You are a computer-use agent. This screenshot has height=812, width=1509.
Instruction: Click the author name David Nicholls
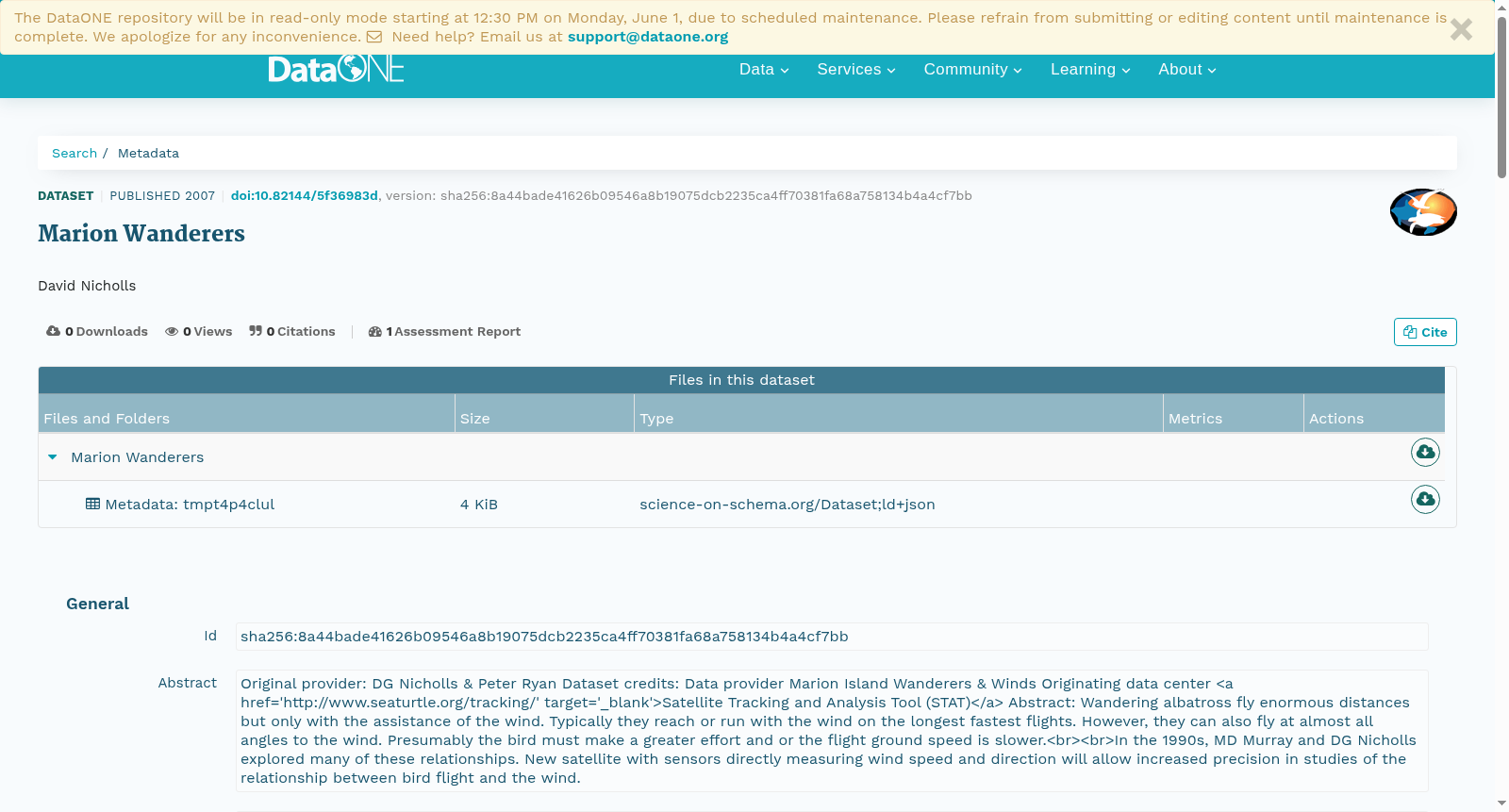(x=87, y=286)
